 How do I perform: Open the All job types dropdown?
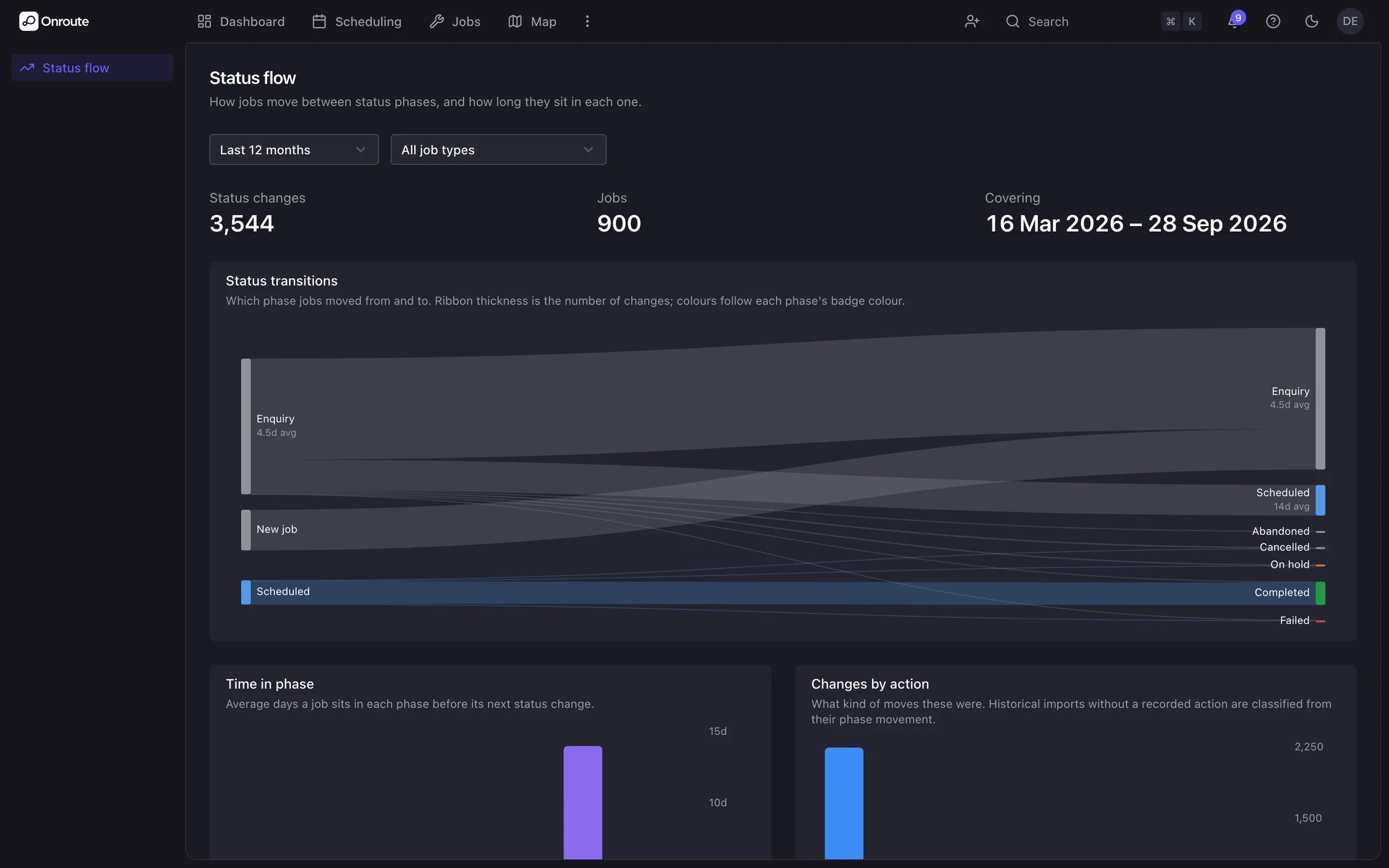(x=498, y=150)
